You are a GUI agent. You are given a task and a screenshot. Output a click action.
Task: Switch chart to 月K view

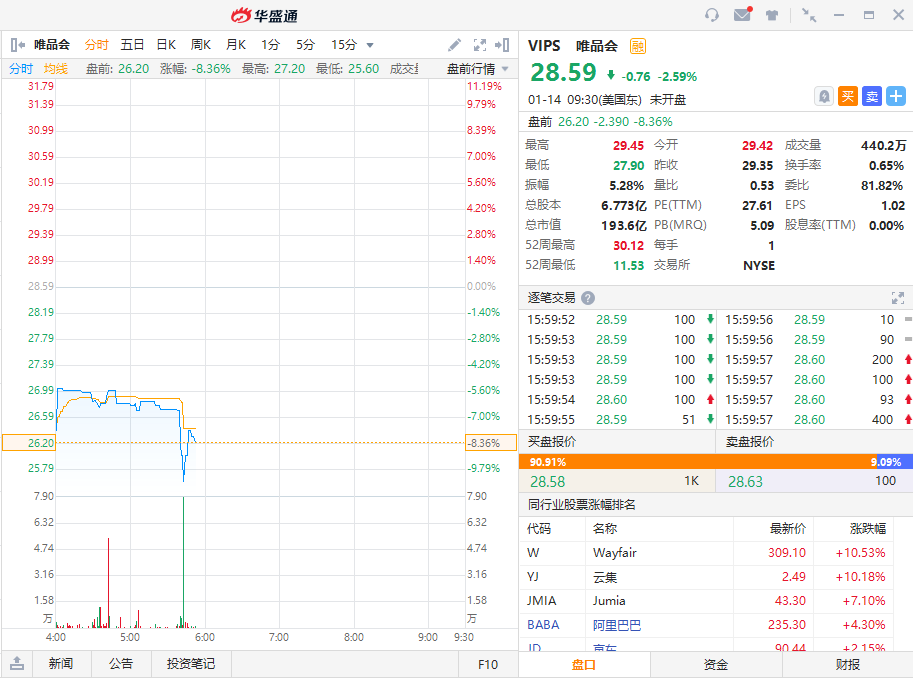click(x=236, y=45)
